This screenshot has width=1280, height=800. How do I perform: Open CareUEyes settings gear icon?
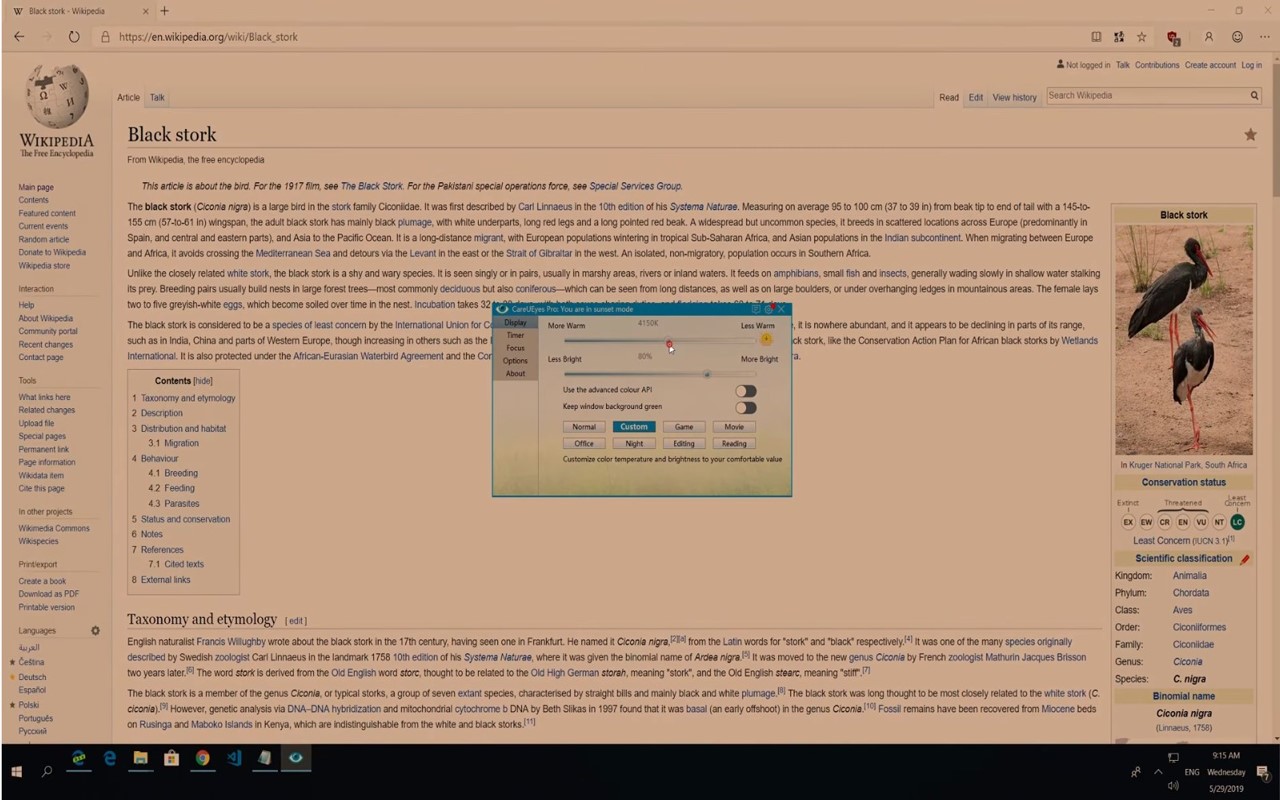pos(768,310)
